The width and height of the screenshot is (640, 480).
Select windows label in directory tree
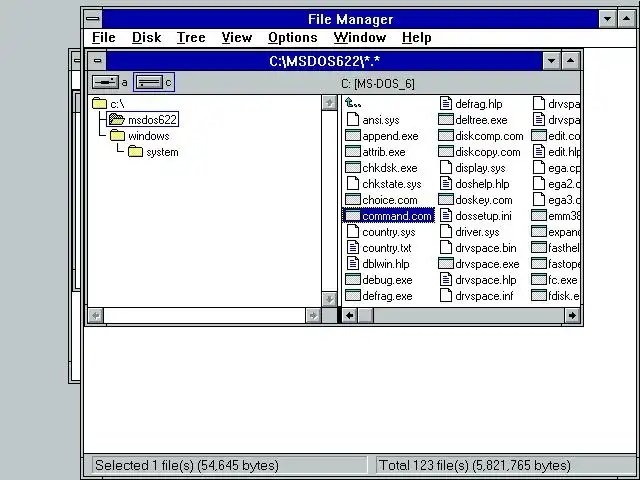(149, 136)
